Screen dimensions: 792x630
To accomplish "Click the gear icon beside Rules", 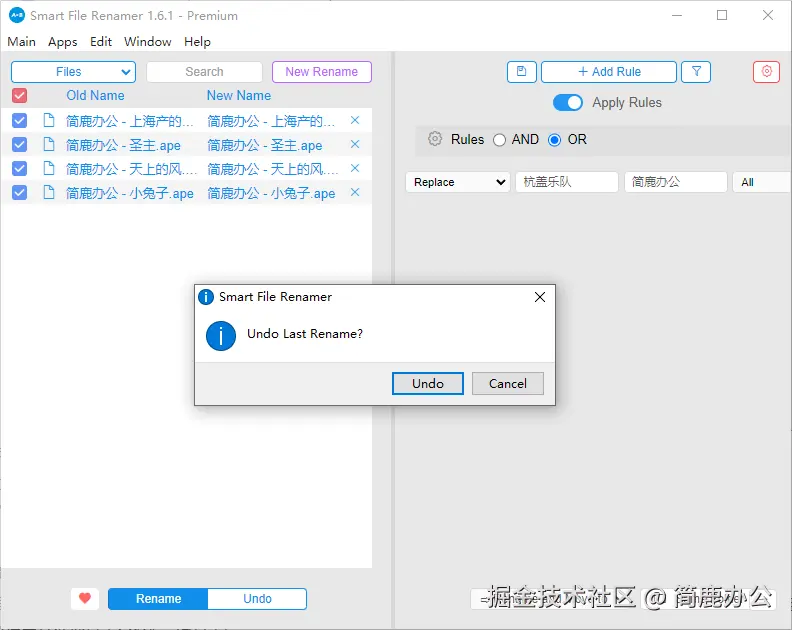I will click(435, 139).
